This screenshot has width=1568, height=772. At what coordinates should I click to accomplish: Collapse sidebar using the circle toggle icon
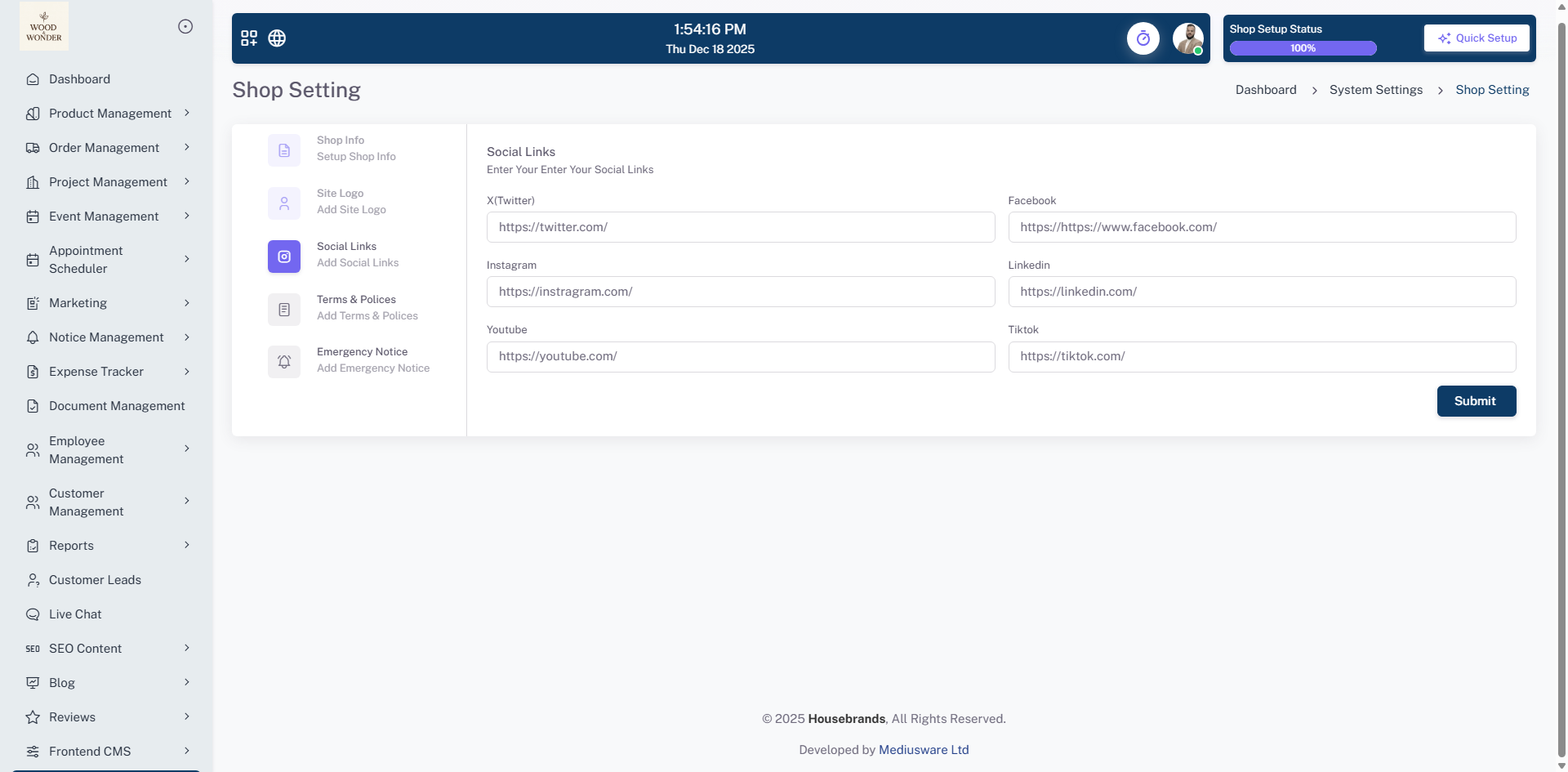(x=185, y=27)
